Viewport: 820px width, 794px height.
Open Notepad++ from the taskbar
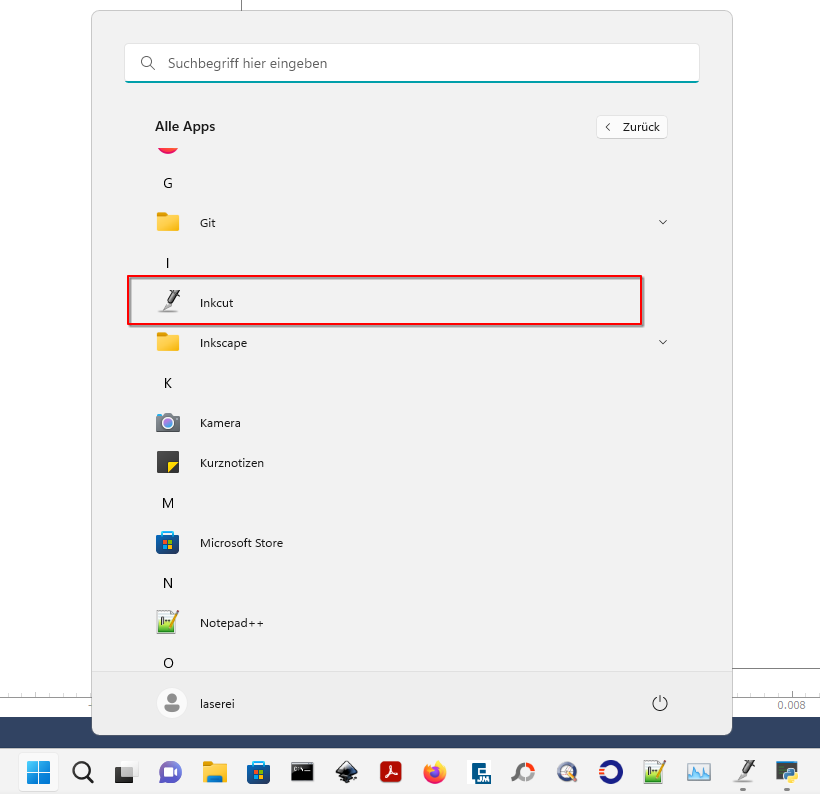pos(655,772)
